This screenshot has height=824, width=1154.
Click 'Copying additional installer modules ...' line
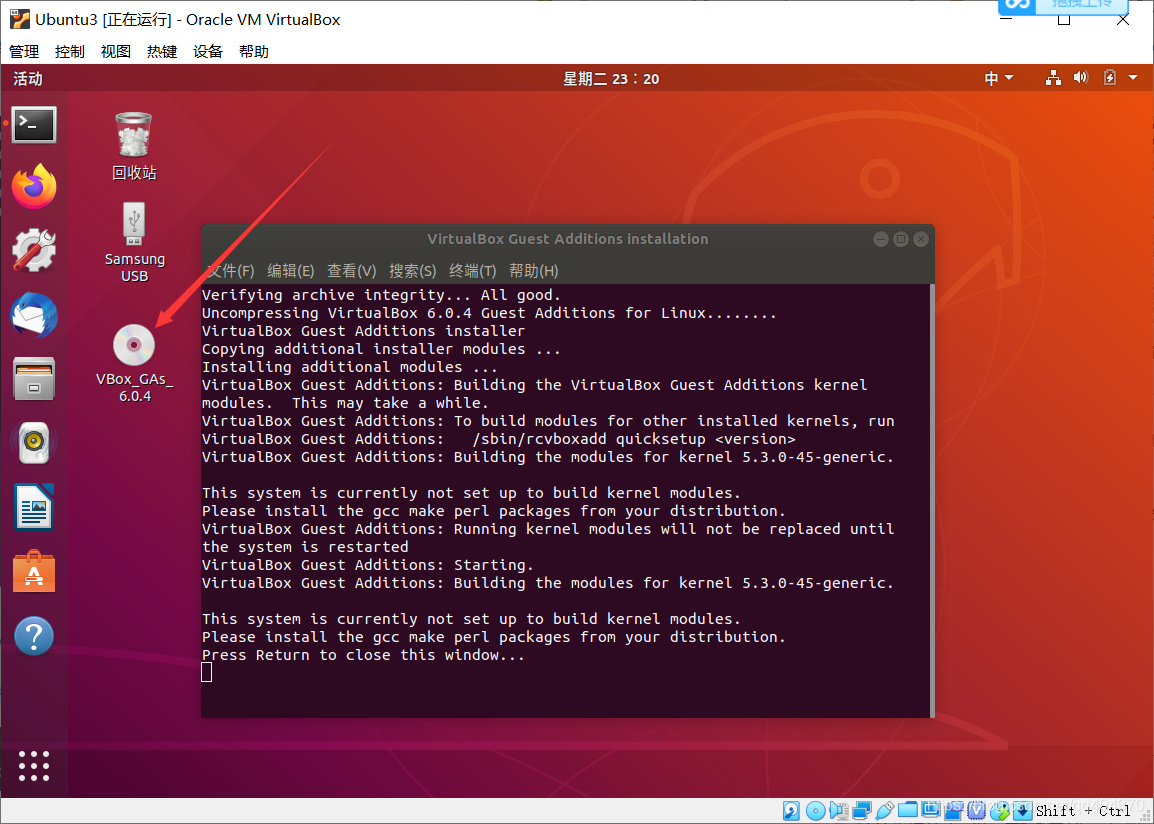[381, 349]
